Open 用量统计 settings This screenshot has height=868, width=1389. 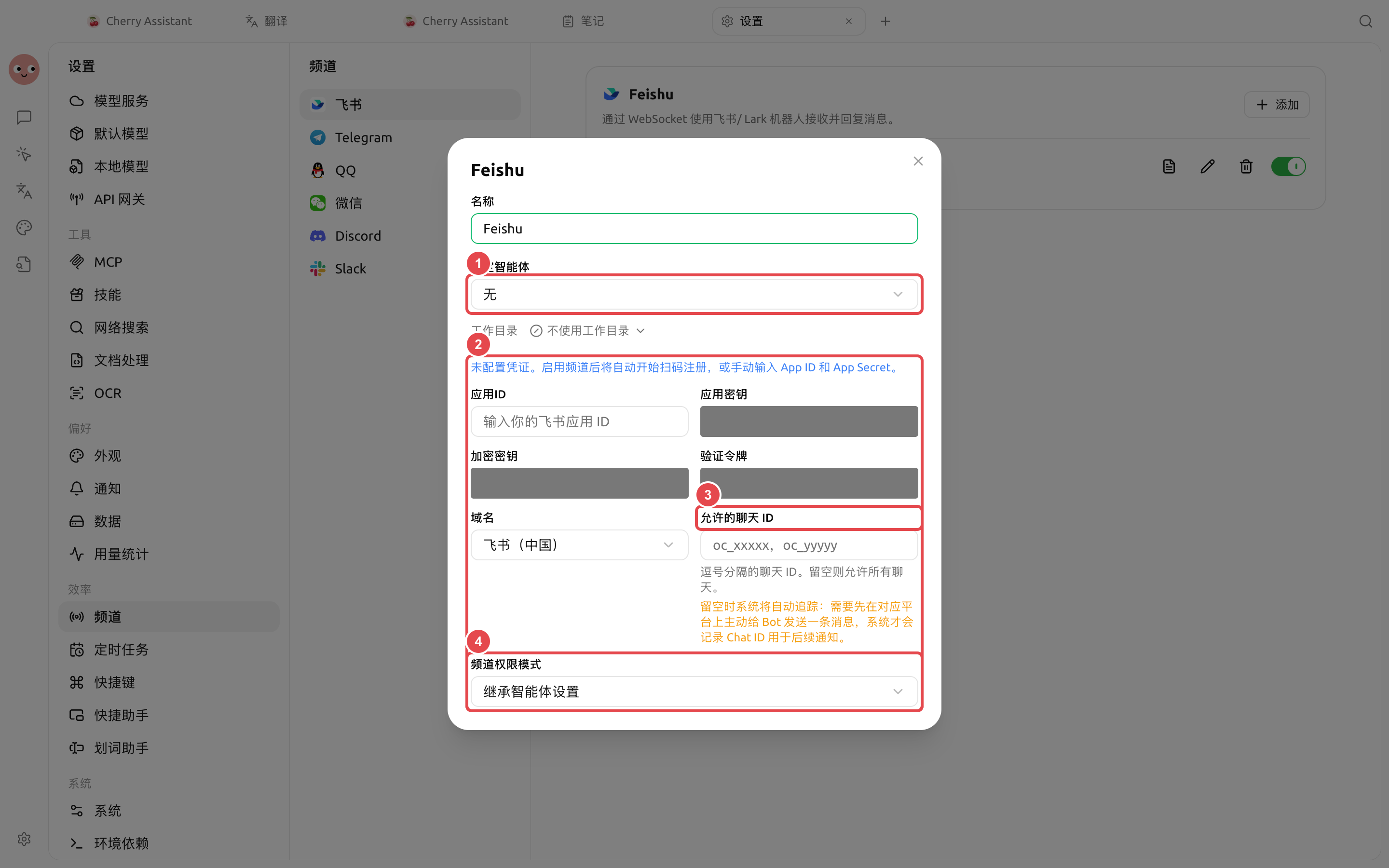[169, 554]
